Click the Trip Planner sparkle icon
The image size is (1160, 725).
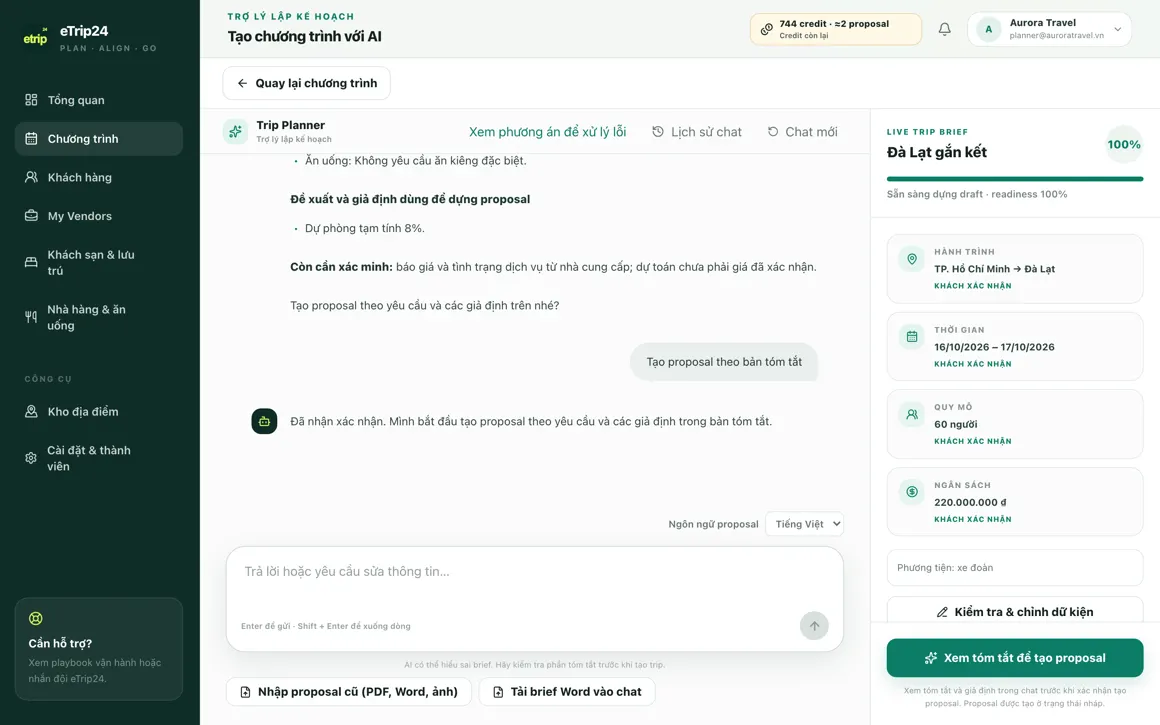(x=235, y=132)
